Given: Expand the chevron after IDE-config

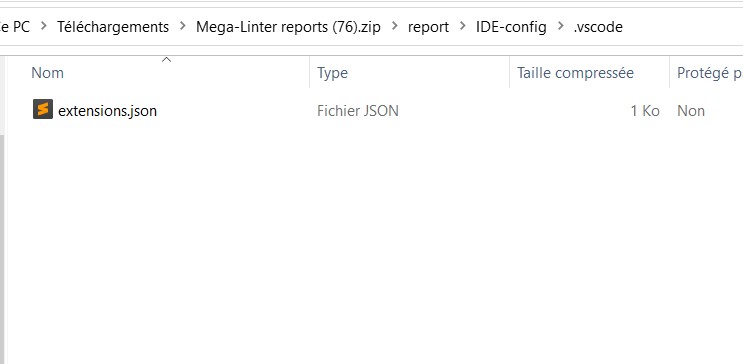Looking at the screenshot, I should coord(560,27).
